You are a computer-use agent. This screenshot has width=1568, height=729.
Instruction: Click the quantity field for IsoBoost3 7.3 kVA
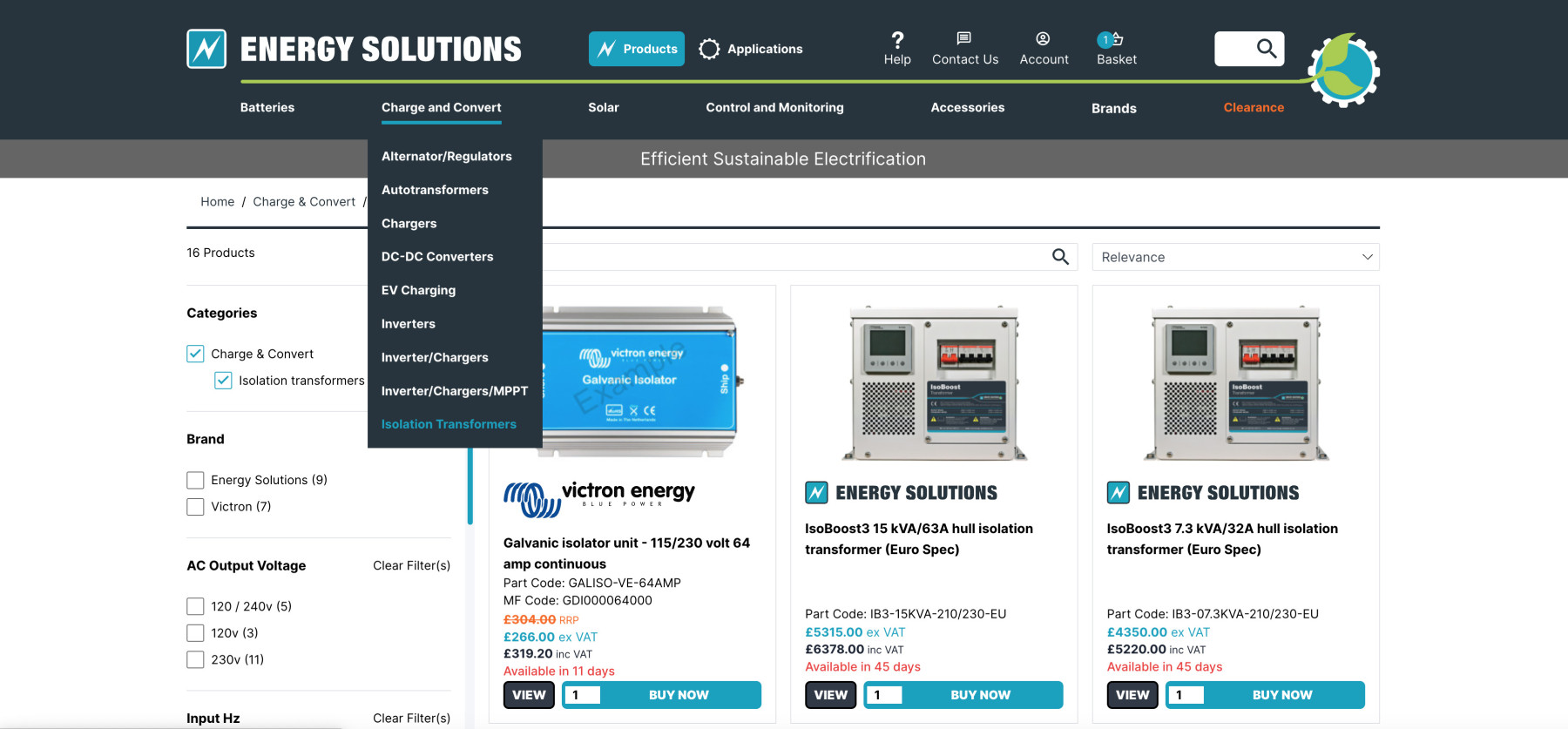[x=1186, y=695]
